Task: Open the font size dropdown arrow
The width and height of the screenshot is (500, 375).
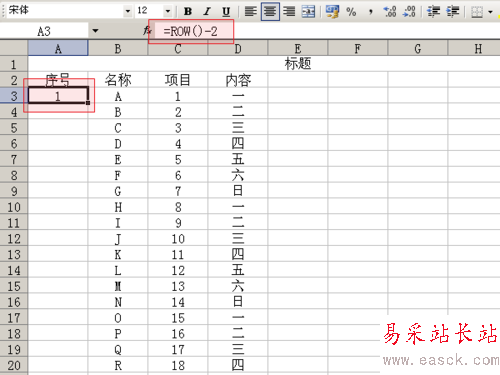Action: [168, 12]
